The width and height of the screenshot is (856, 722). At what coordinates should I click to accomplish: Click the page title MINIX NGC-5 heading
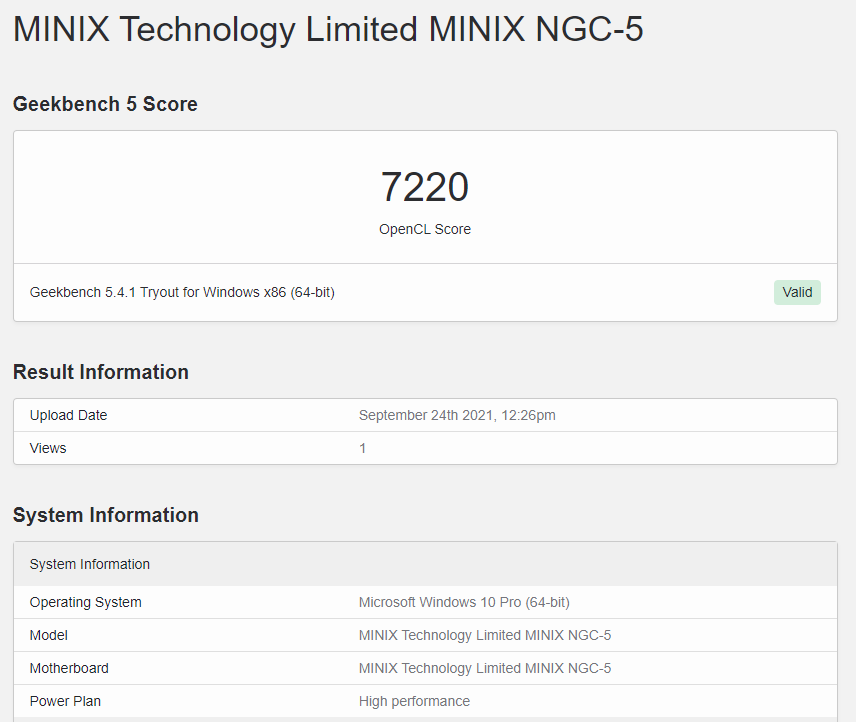click(x=328, y=29)
